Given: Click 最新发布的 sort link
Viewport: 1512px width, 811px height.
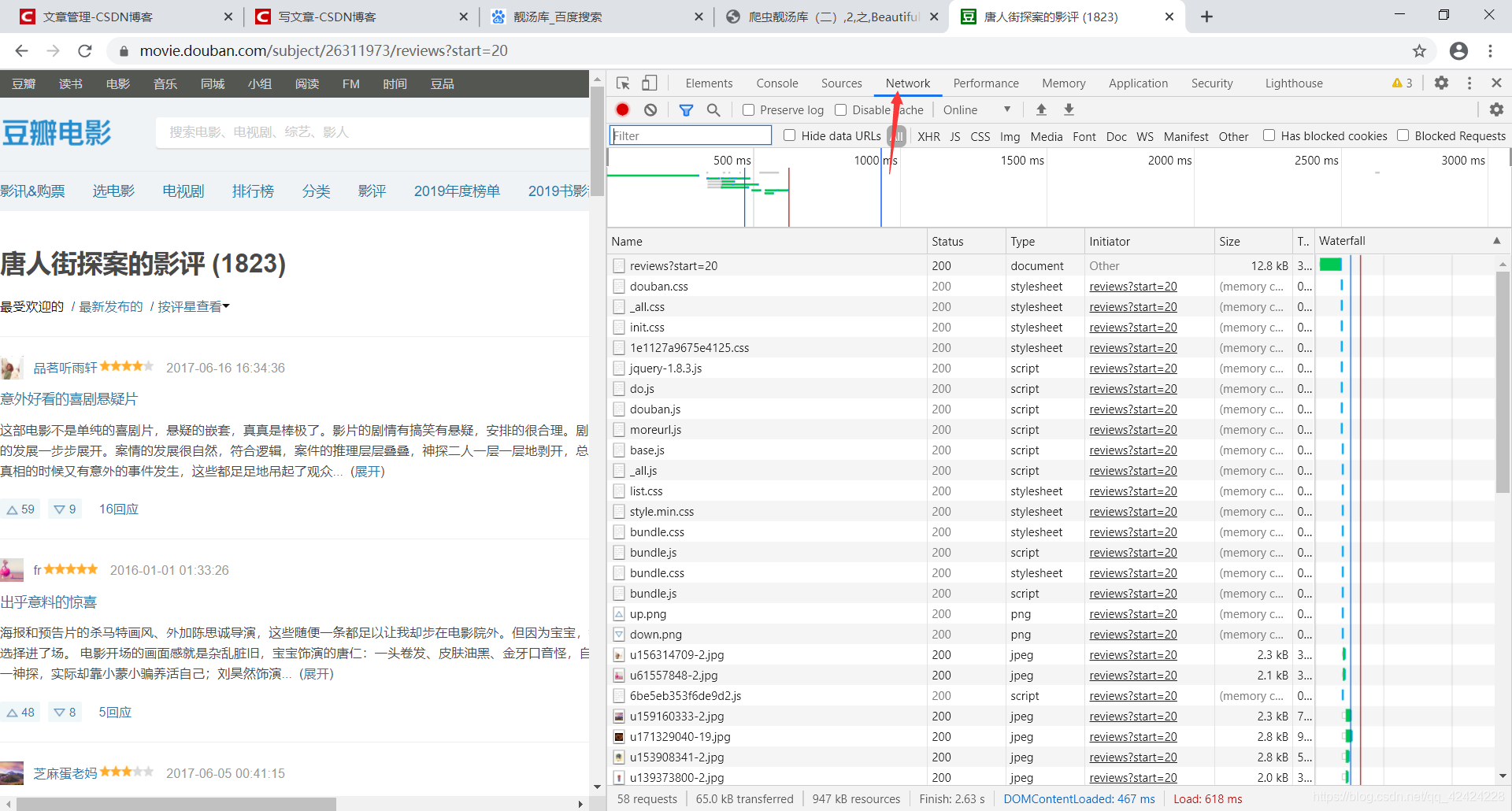Looking at the screenshot, I should (x=111, y=306).
